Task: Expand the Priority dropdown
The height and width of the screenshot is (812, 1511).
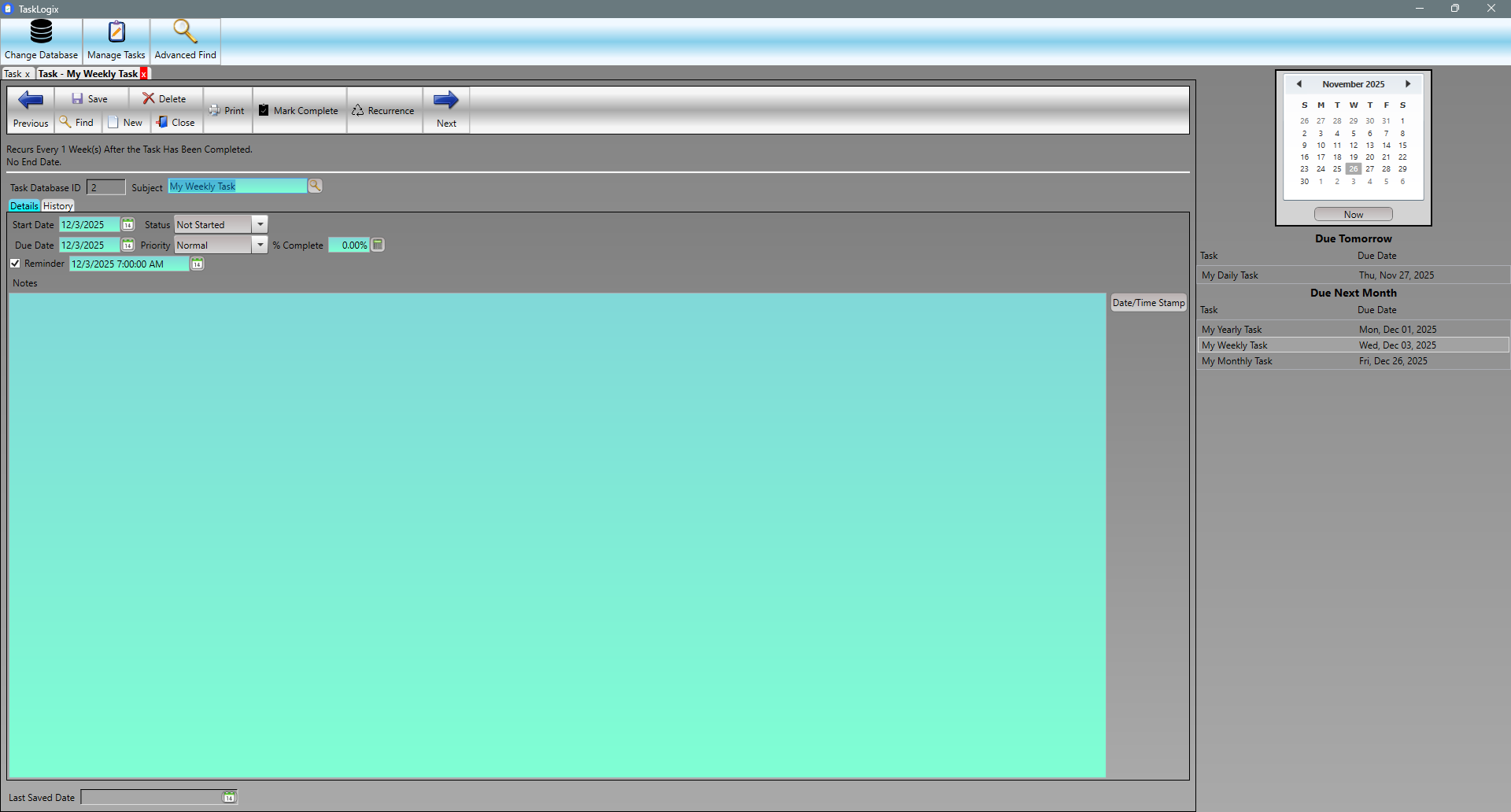Action: (260, 245)
